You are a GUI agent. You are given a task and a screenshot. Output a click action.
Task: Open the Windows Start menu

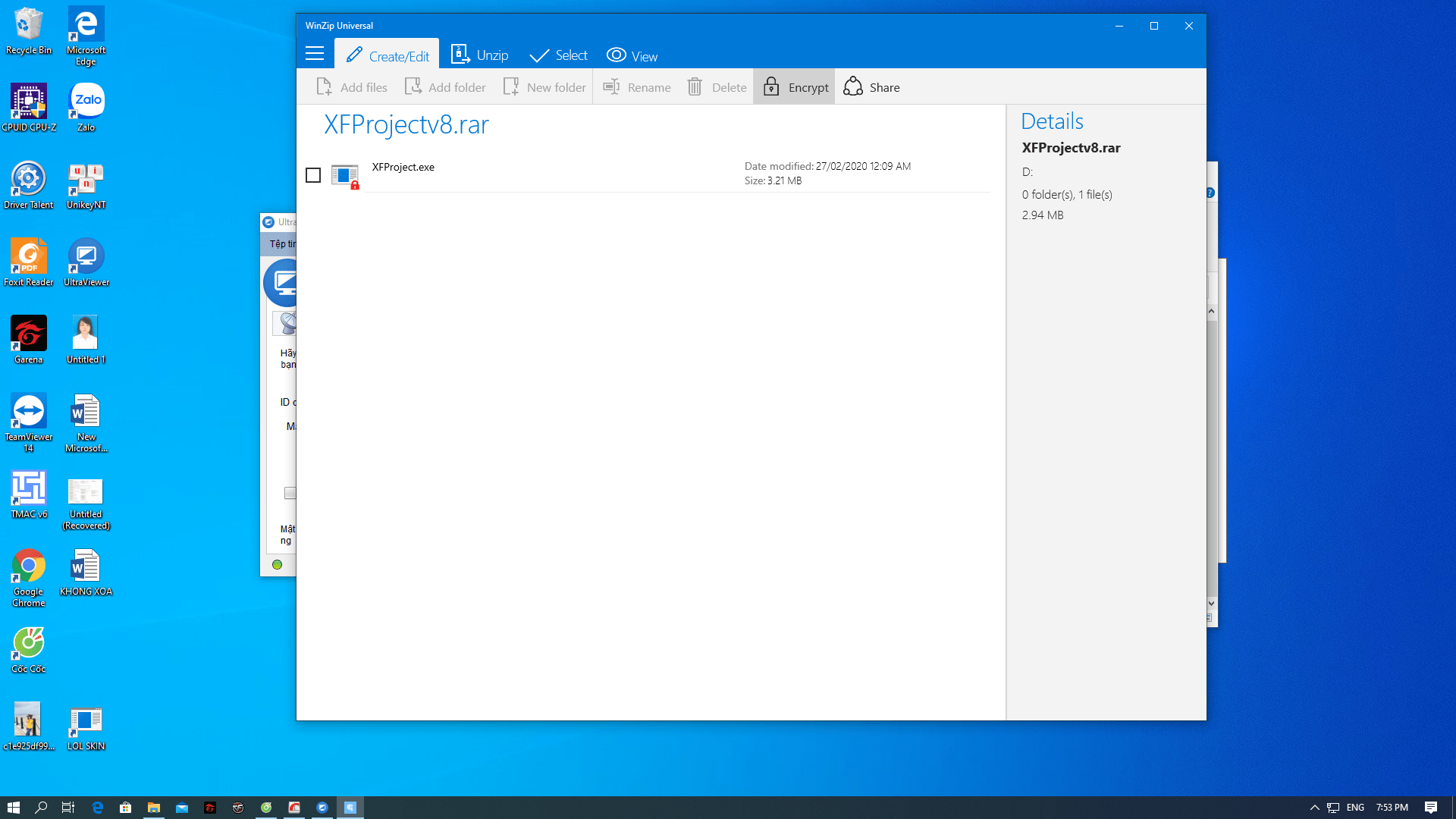point(14,808)
